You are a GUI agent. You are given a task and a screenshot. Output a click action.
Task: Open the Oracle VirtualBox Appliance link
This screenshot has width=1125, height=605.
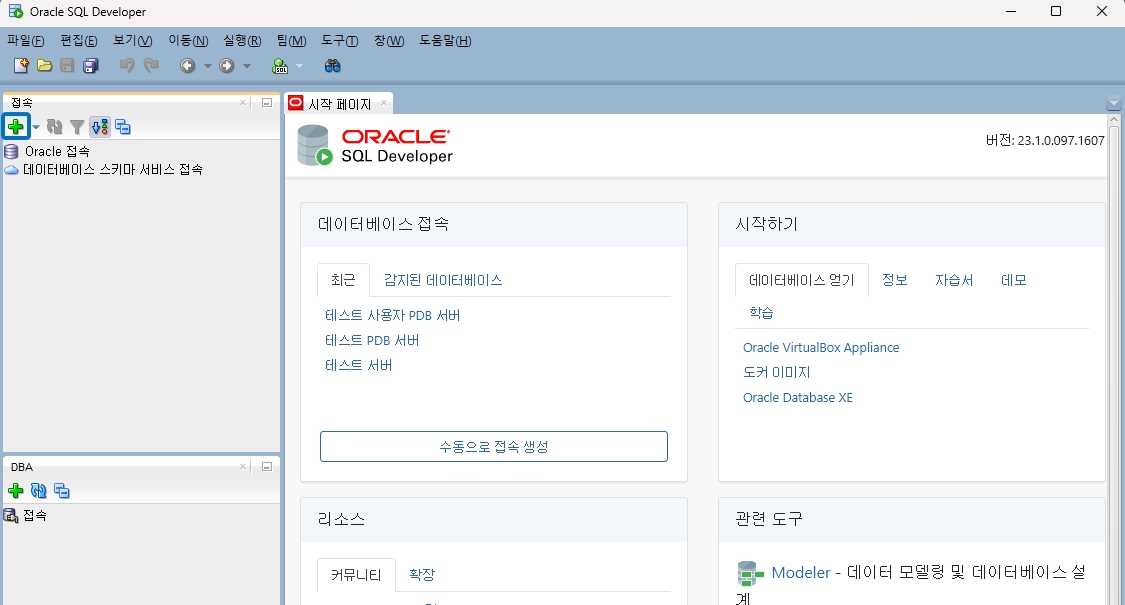pyautogui.click(x=821, y=347)
